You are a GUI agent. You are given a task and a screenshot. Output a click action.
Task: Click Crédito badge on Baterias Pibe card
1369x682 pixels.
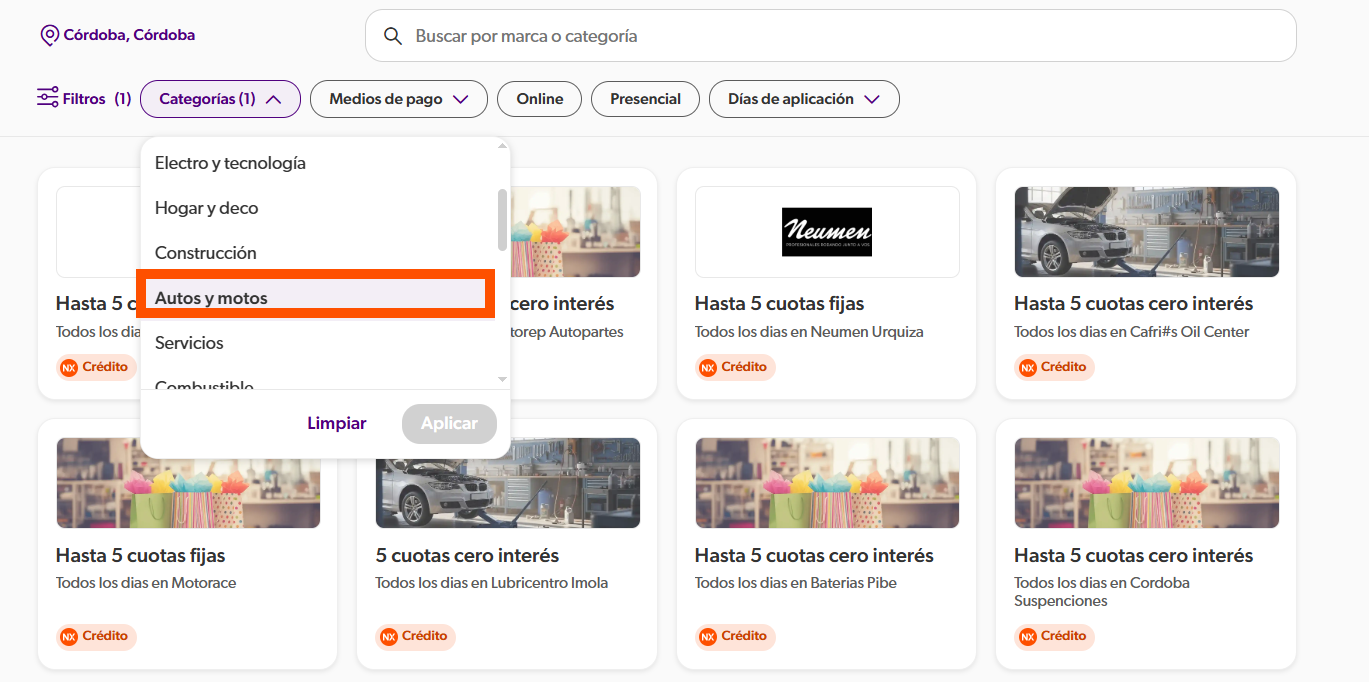click(735, 636)
